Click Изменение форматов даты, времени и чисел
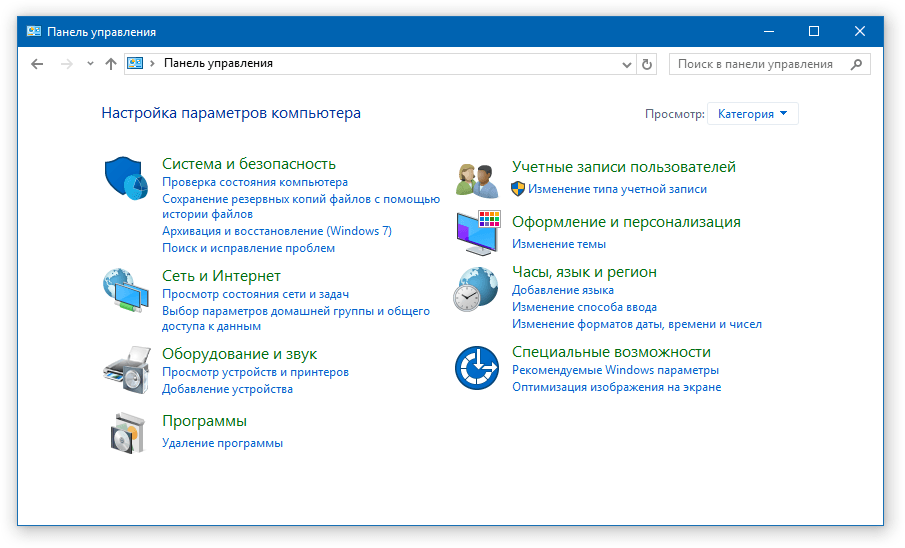 (x=637, y=324)
